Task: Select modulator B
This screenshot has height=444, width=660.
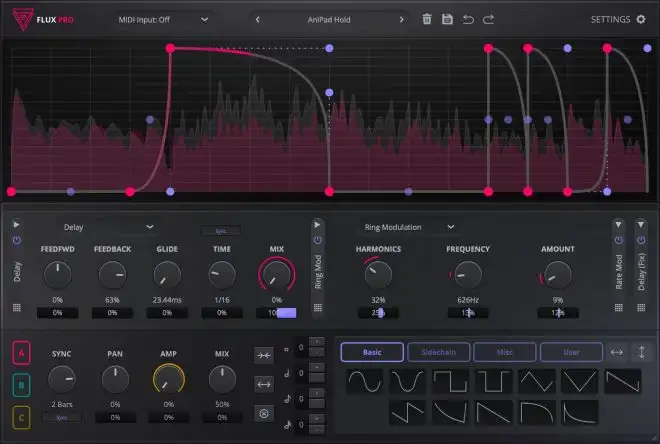Action: (21, 385)
